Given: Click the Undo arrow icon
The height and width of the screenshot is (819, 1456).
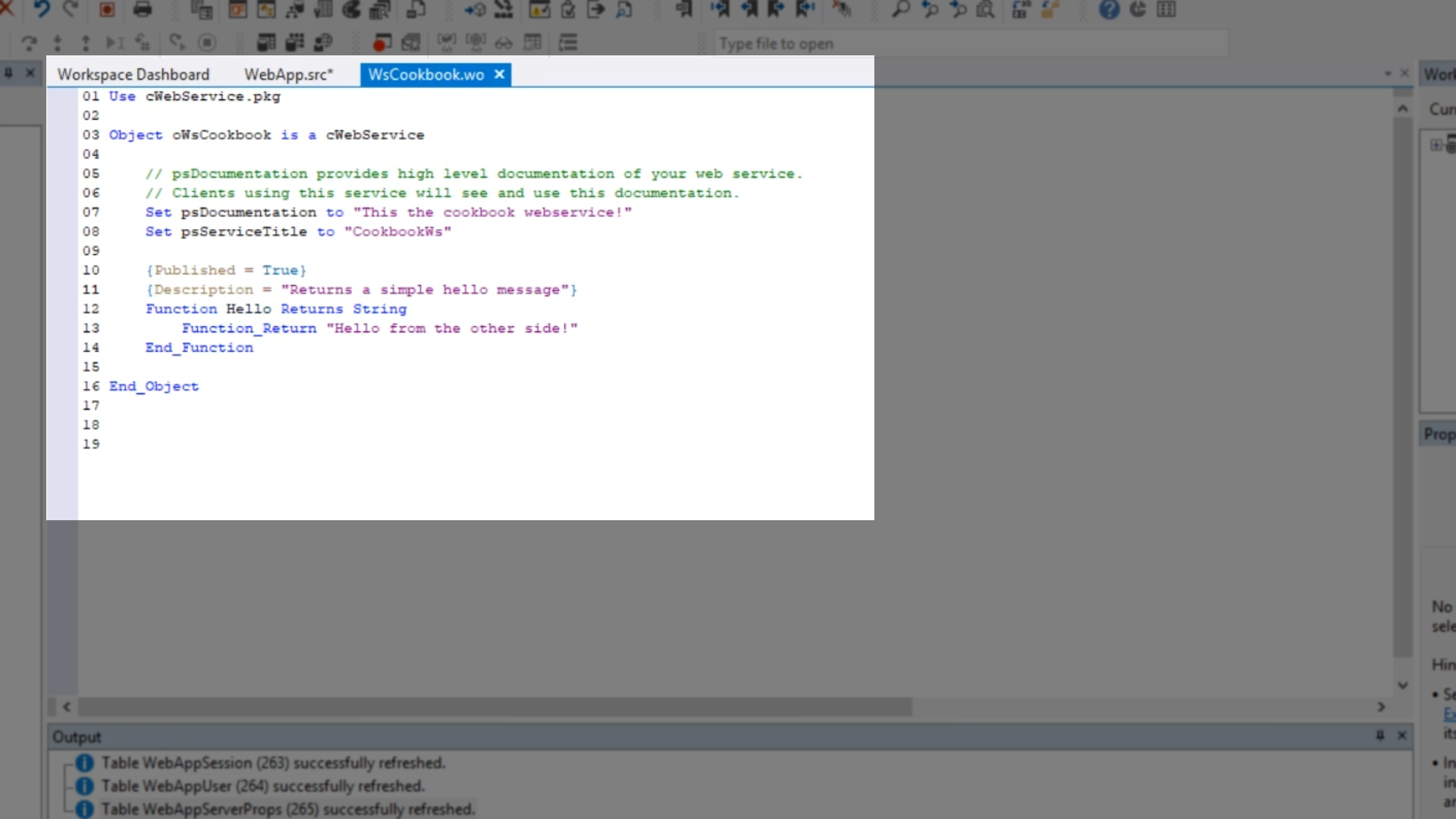Looking at the screenshot, I should coord(42,9).
